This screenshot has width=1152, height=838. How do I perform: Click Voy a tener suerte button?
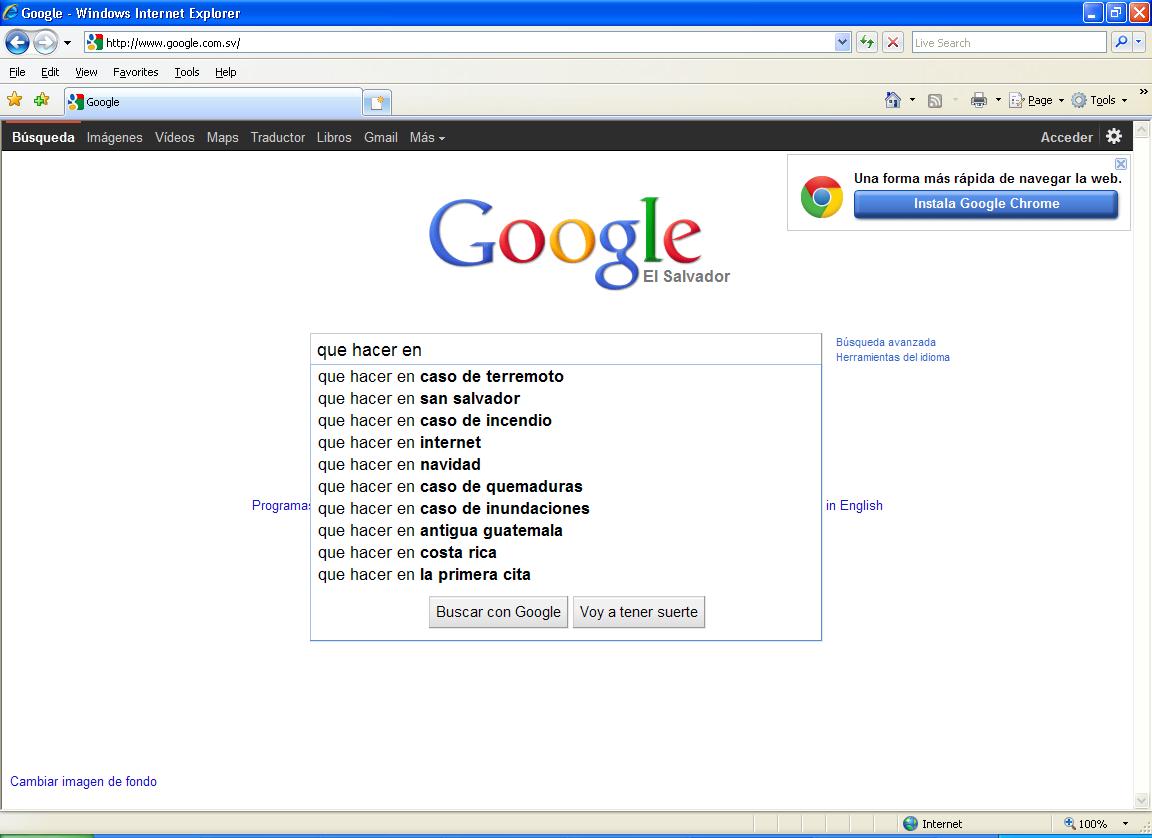638,612
